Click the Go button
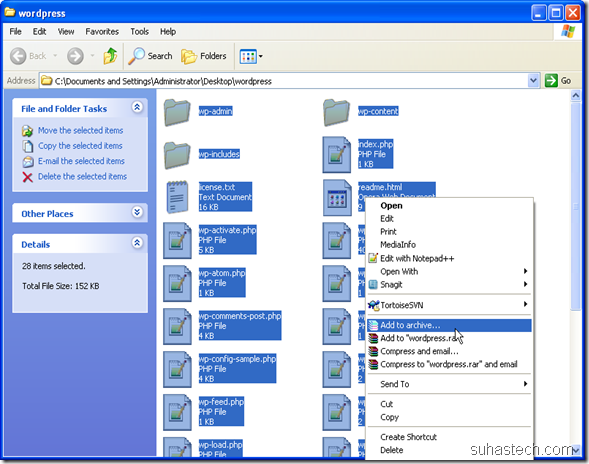 558,80
